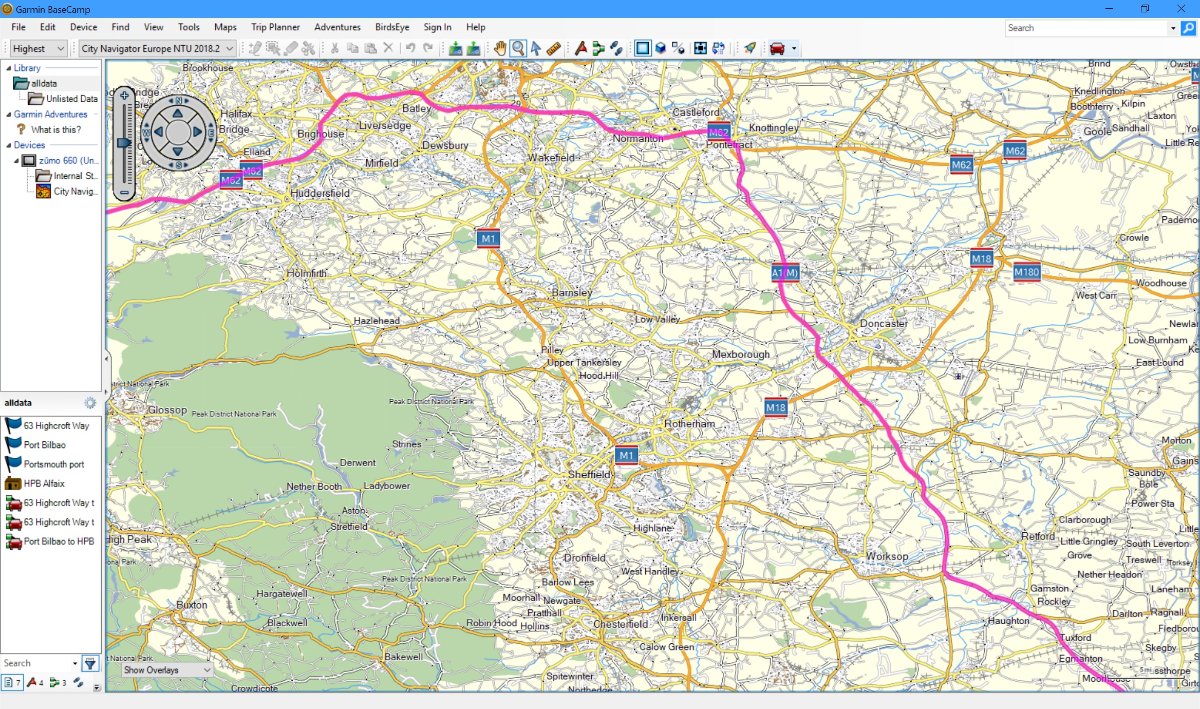This screenshot has height=709, width=1200.
Task: Select the Pan (hand) map tool
Action: click(500, 48)
